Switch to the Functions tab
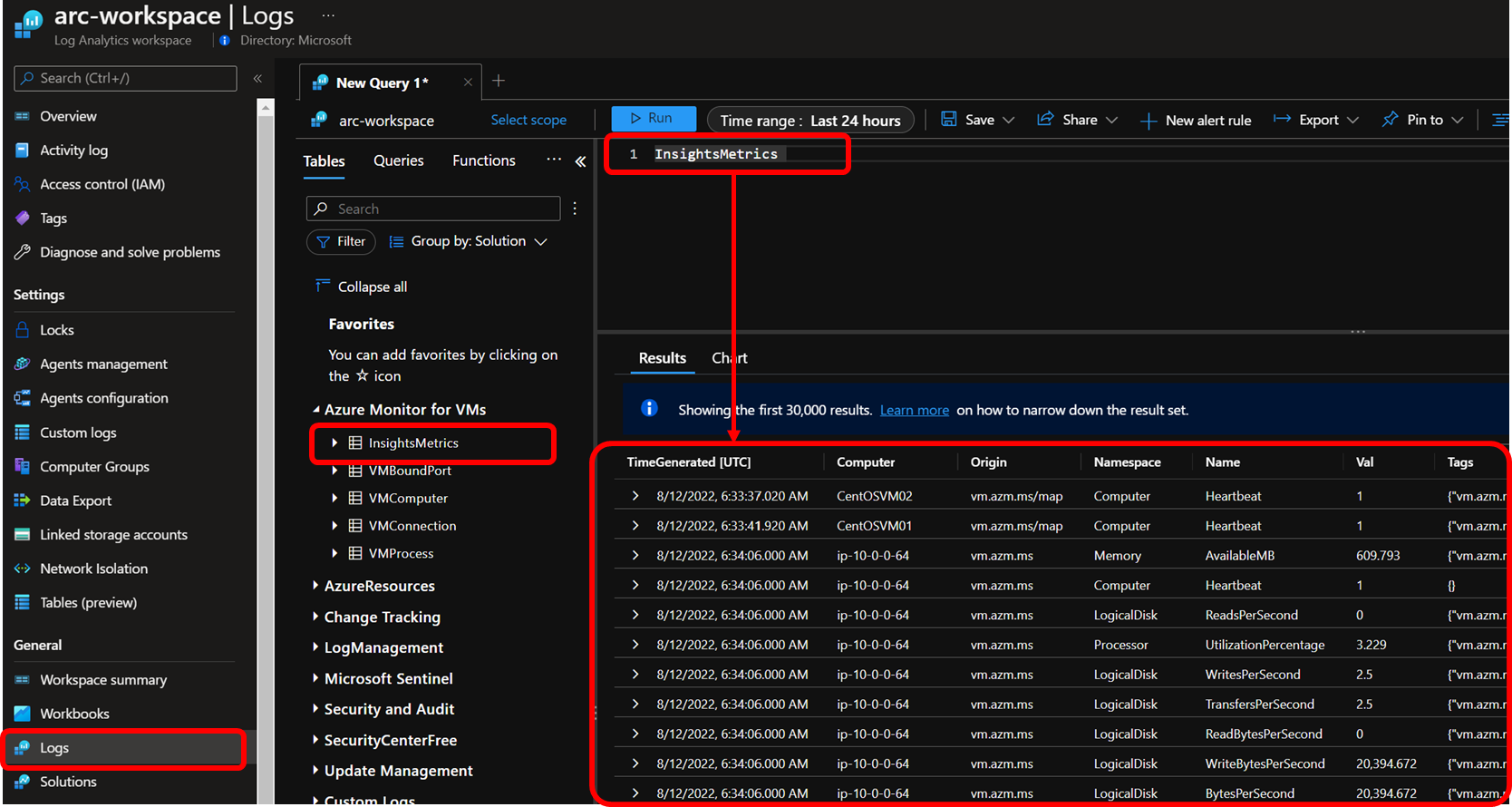This screenshot has height=807, width=1512. (x=483, y=160)
